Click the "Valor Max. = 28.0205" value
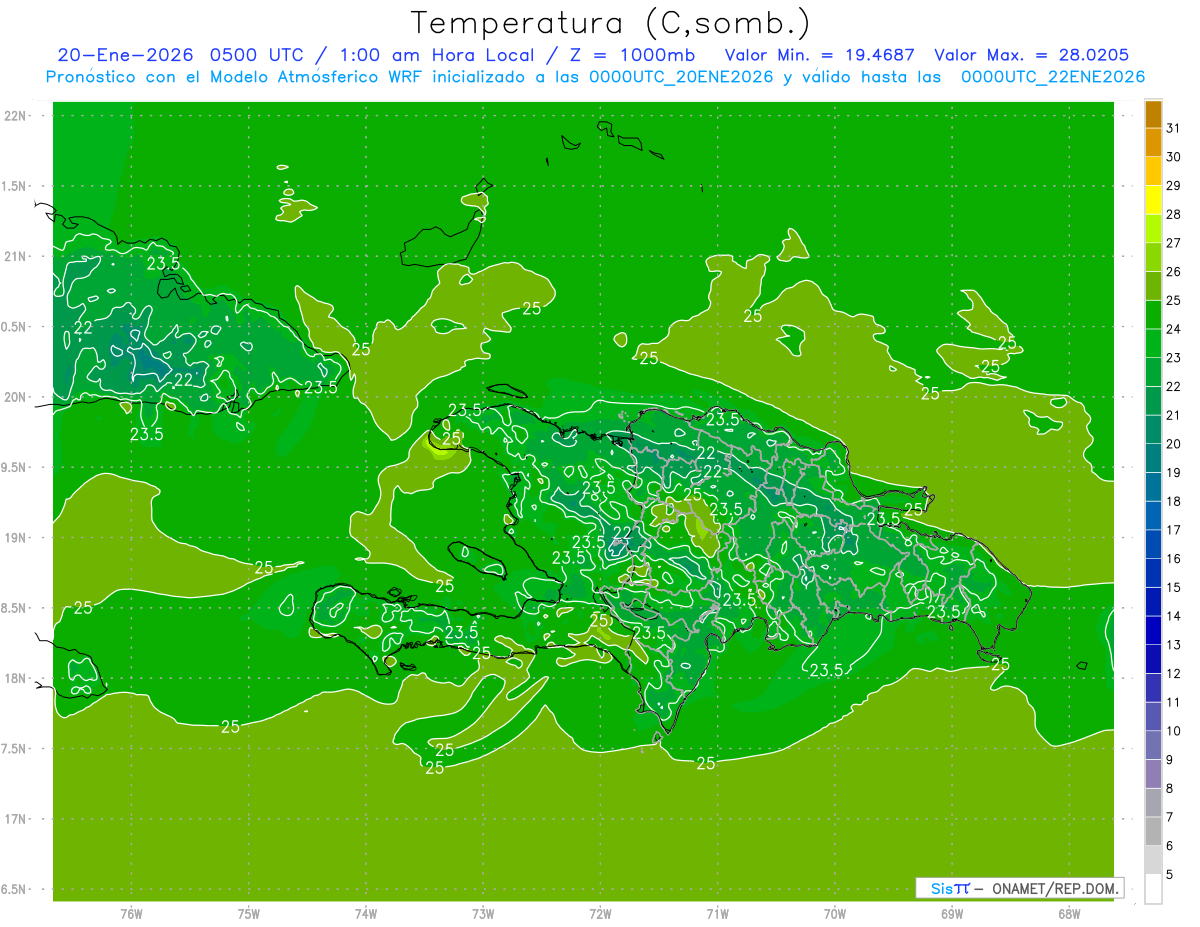Viewport: 1200px width, 927px height. tap(1031, 55)
